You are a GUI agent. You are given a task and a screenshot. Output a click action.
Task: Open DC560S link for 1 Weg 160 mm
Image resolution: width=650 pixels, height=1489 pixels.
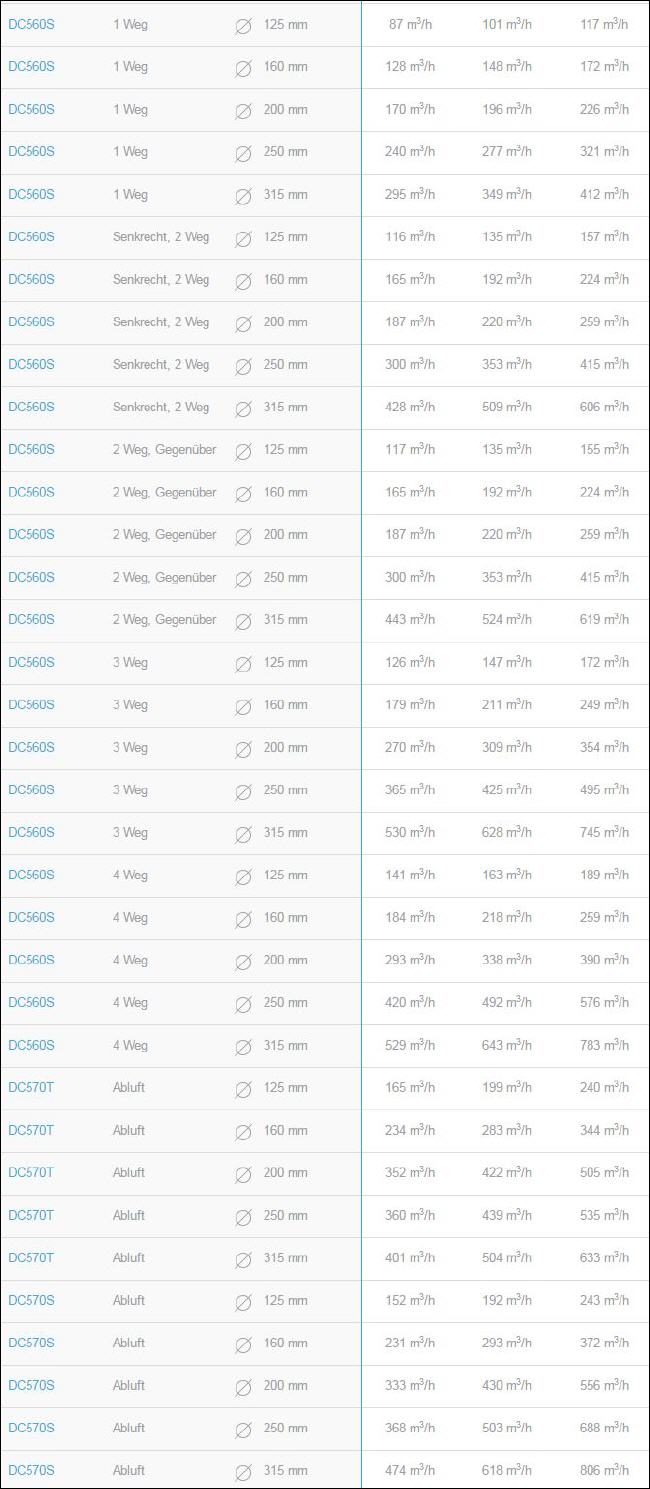pyautogui.click(x=31, y=67)
